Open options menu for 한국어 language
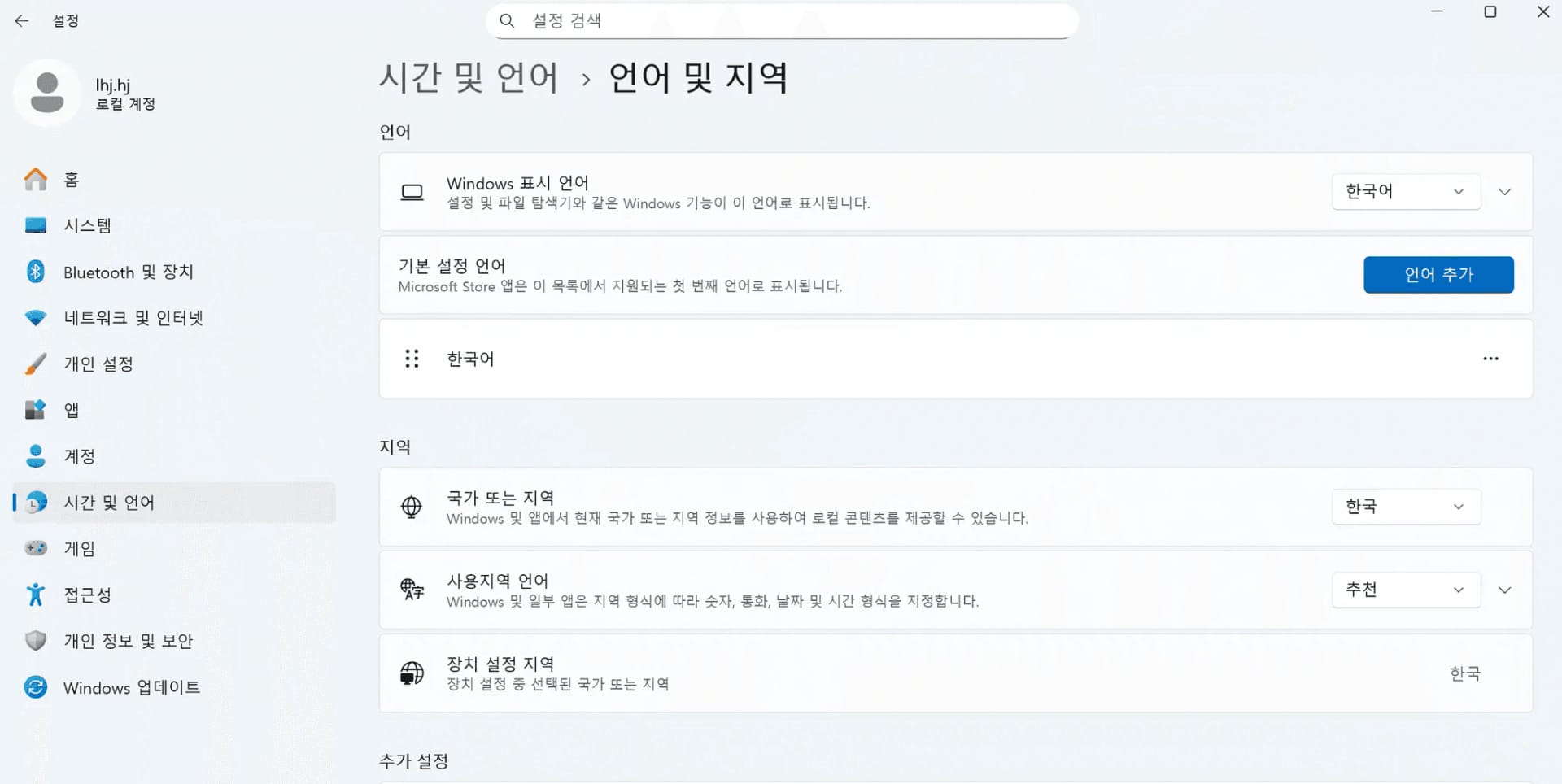This screenshot has height=784, width=1562. tap(1490, 359)
